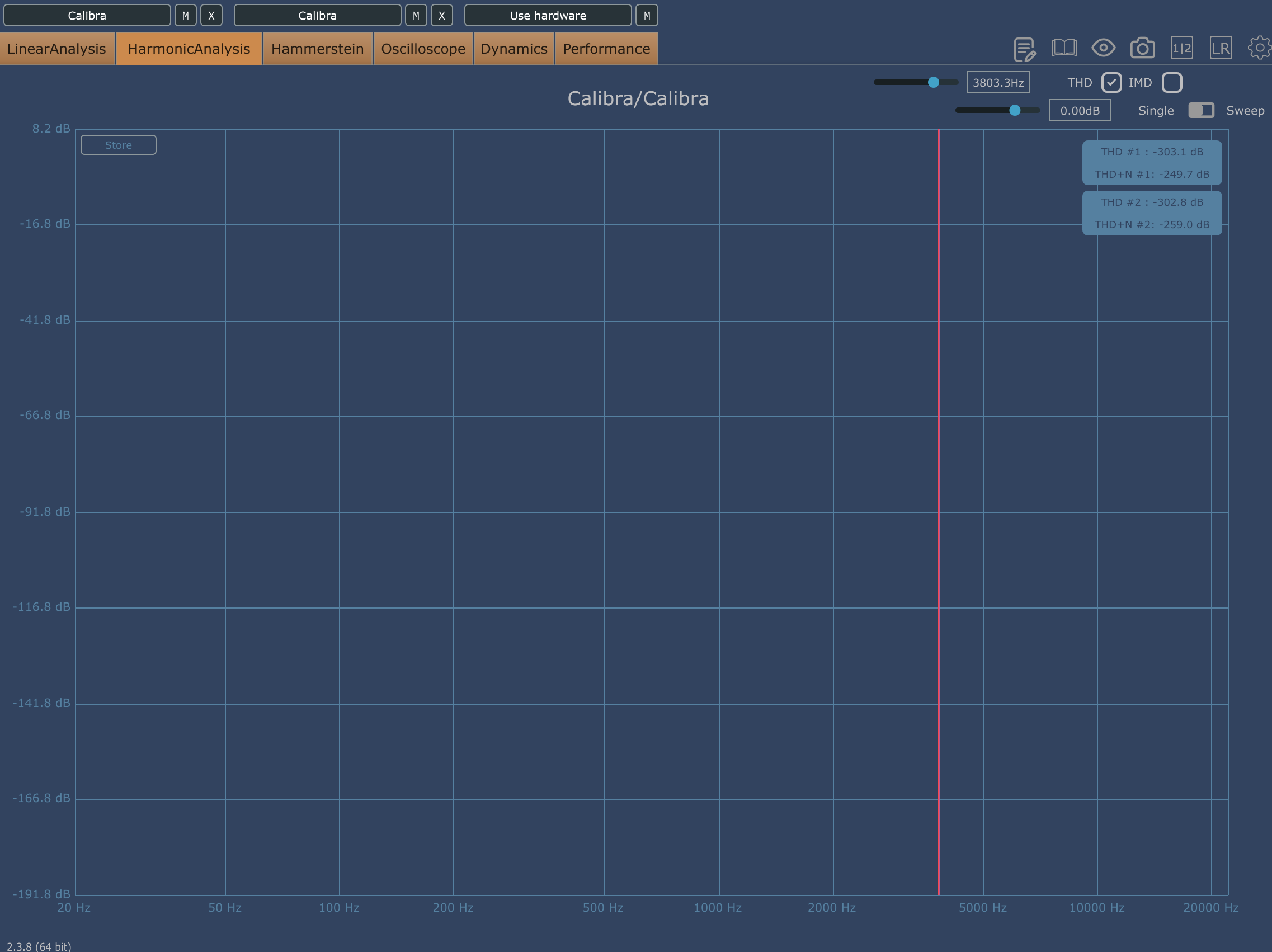Click the red frequency marker line
This screenshot has width=1272, height=952.
coord(939,512)
